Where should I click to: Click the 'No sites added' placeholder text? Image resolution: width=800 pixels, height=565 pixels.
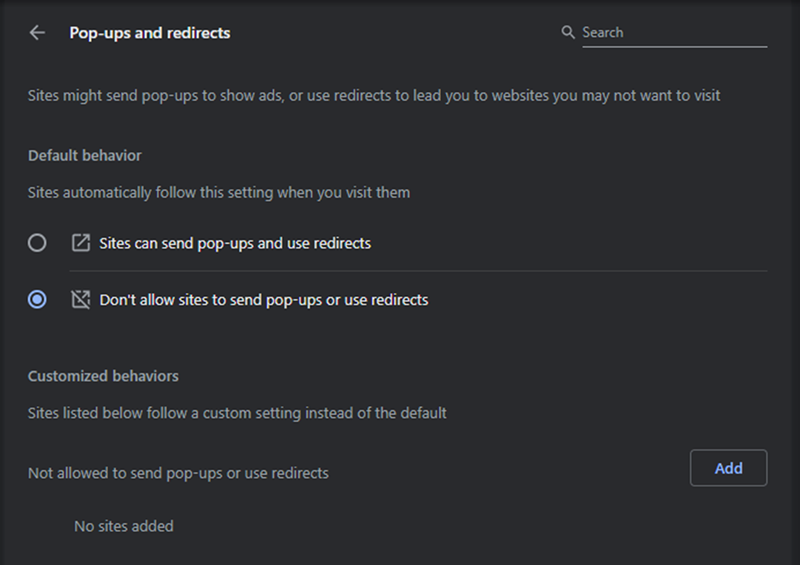click(124, 526)
